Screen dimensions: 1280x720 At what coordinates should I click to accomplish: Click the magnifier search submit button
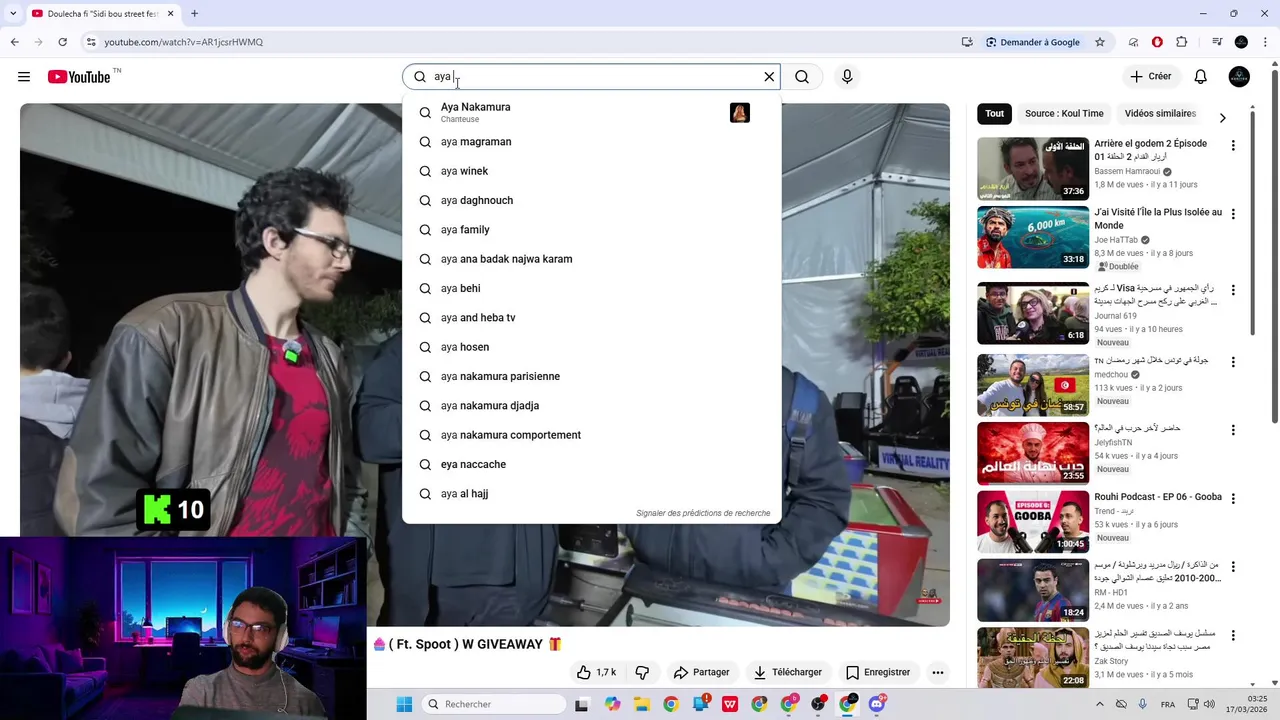(x=802, y=77)
